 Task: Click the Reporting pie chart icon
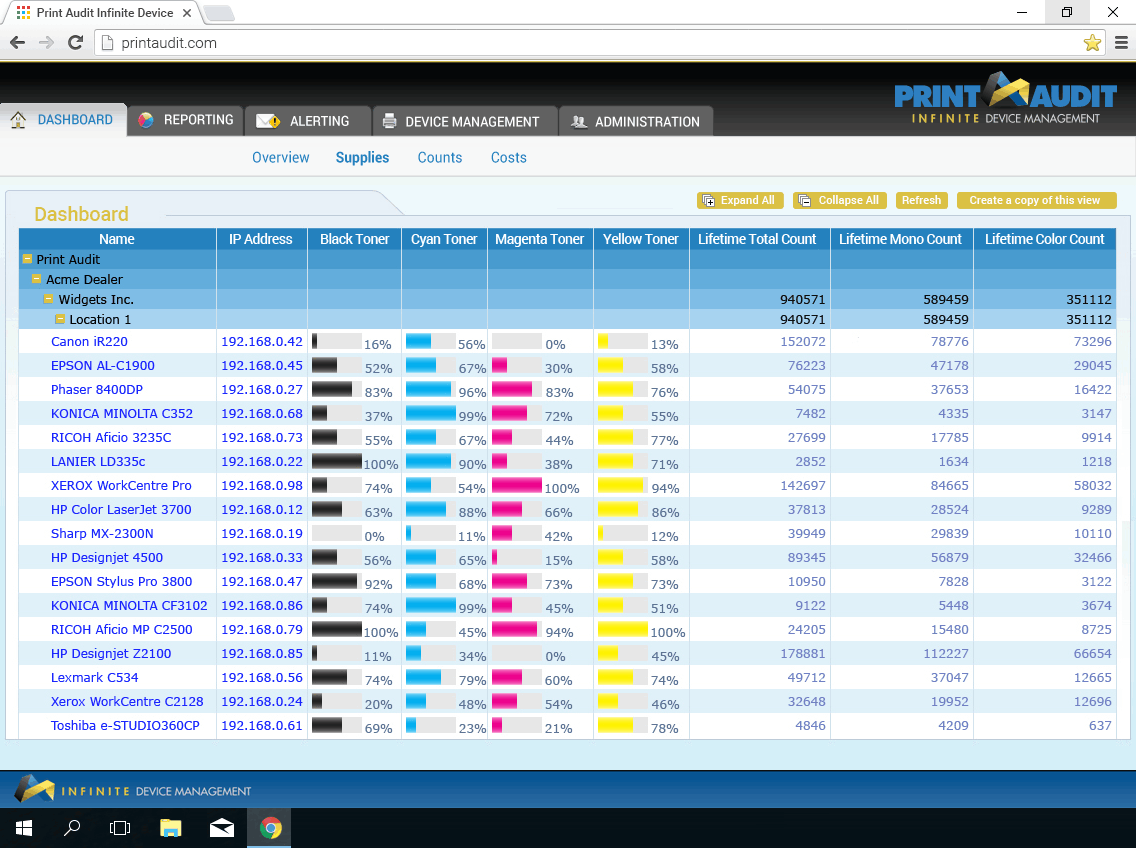tap(146, 120)
